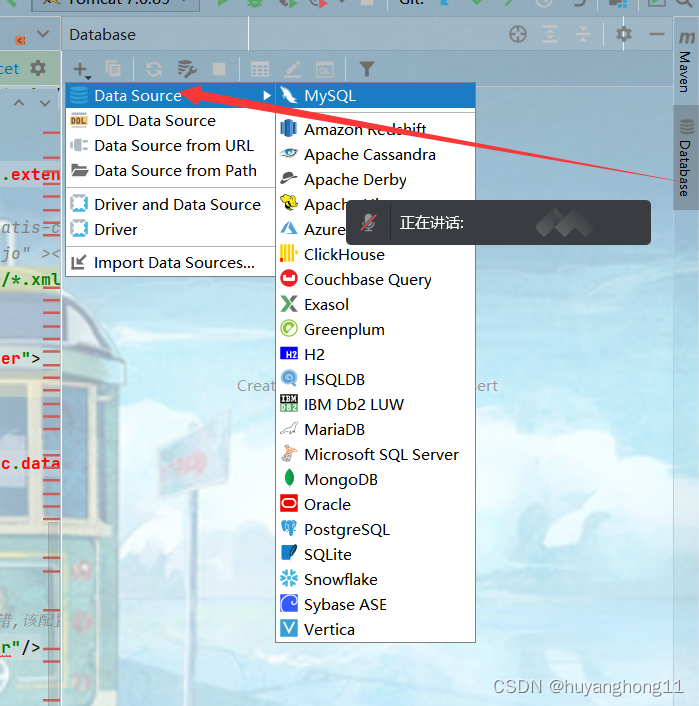Click the down arrow in editor strip
Screen dimensions: 699x706
(45, 103)
